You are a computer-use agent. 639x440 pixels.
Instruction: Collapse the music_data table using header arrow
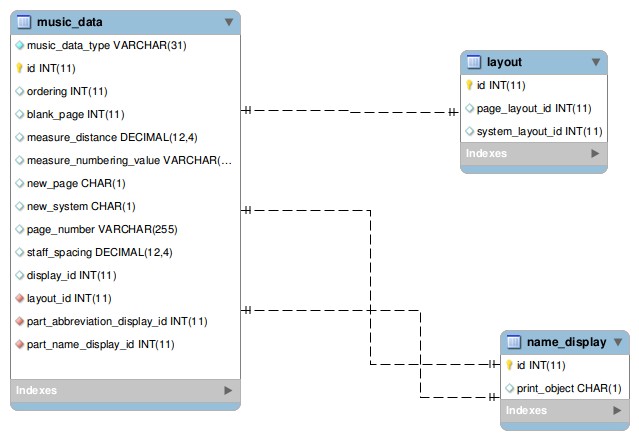point(229,21)
